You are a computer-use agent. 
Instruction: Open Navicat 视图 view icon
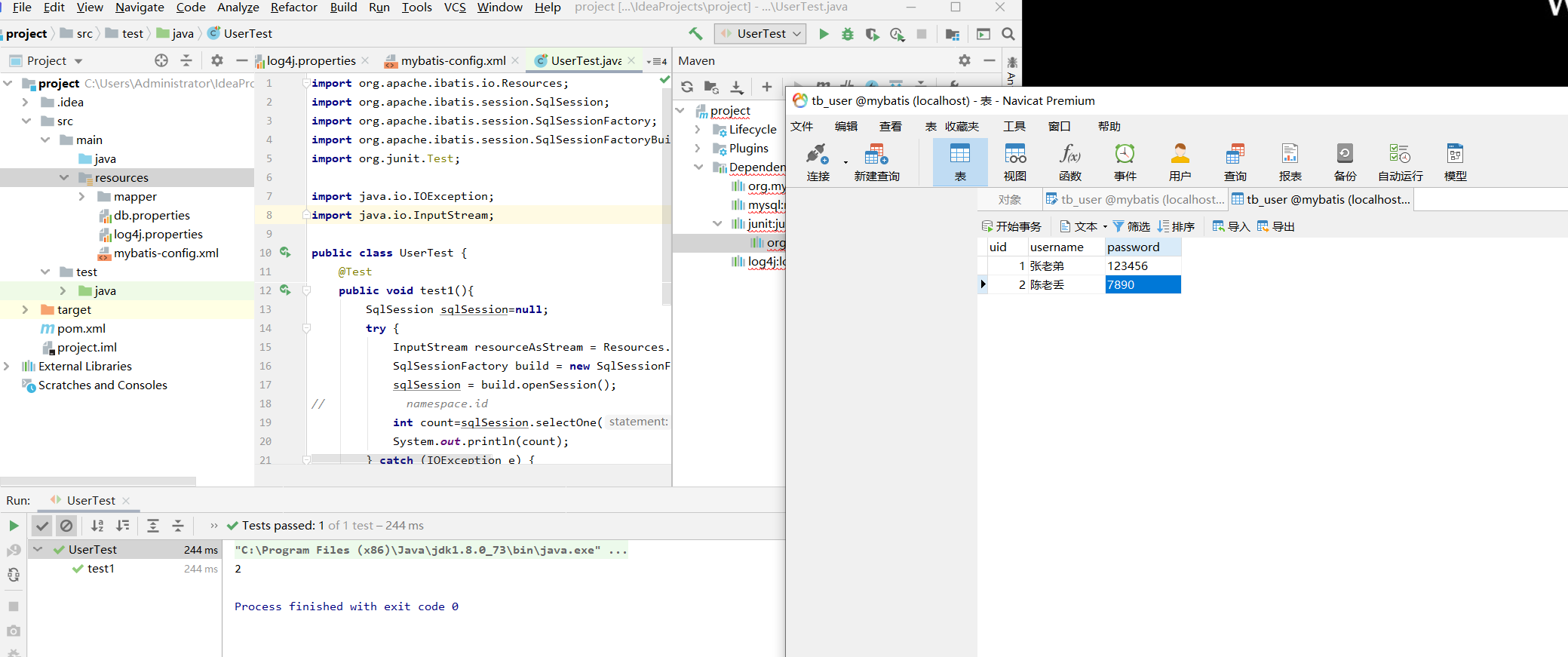click(1015, 162)
